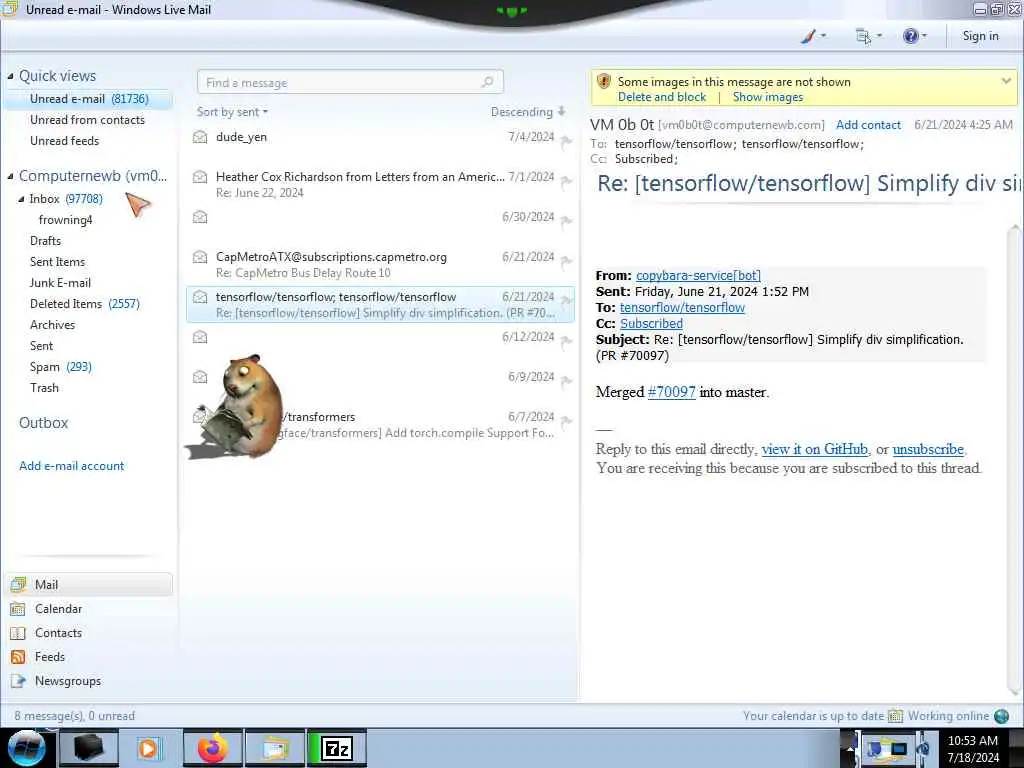Open copybara-service[bot] sender link
Image resolution: width=1024 pixels, height=768 pixels.
point(698,276)
